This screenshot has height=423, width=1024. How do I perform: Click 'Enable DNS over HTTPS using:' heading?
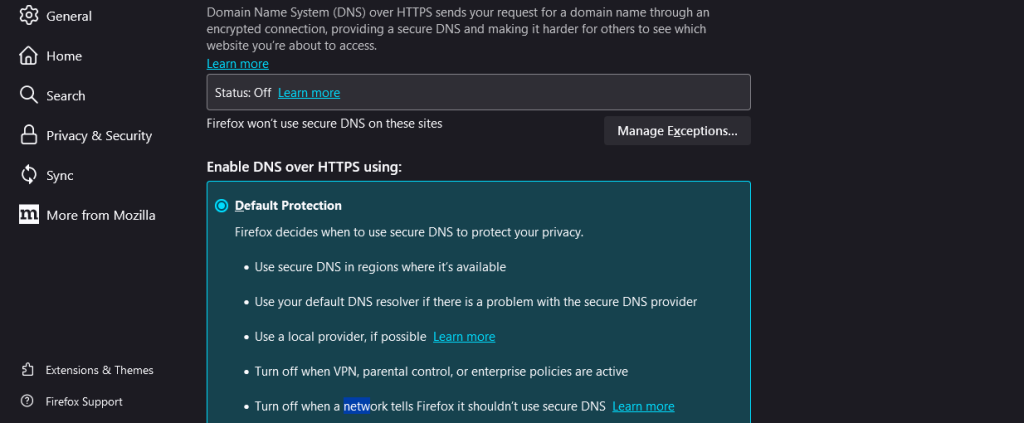click(x=304, y=167)
